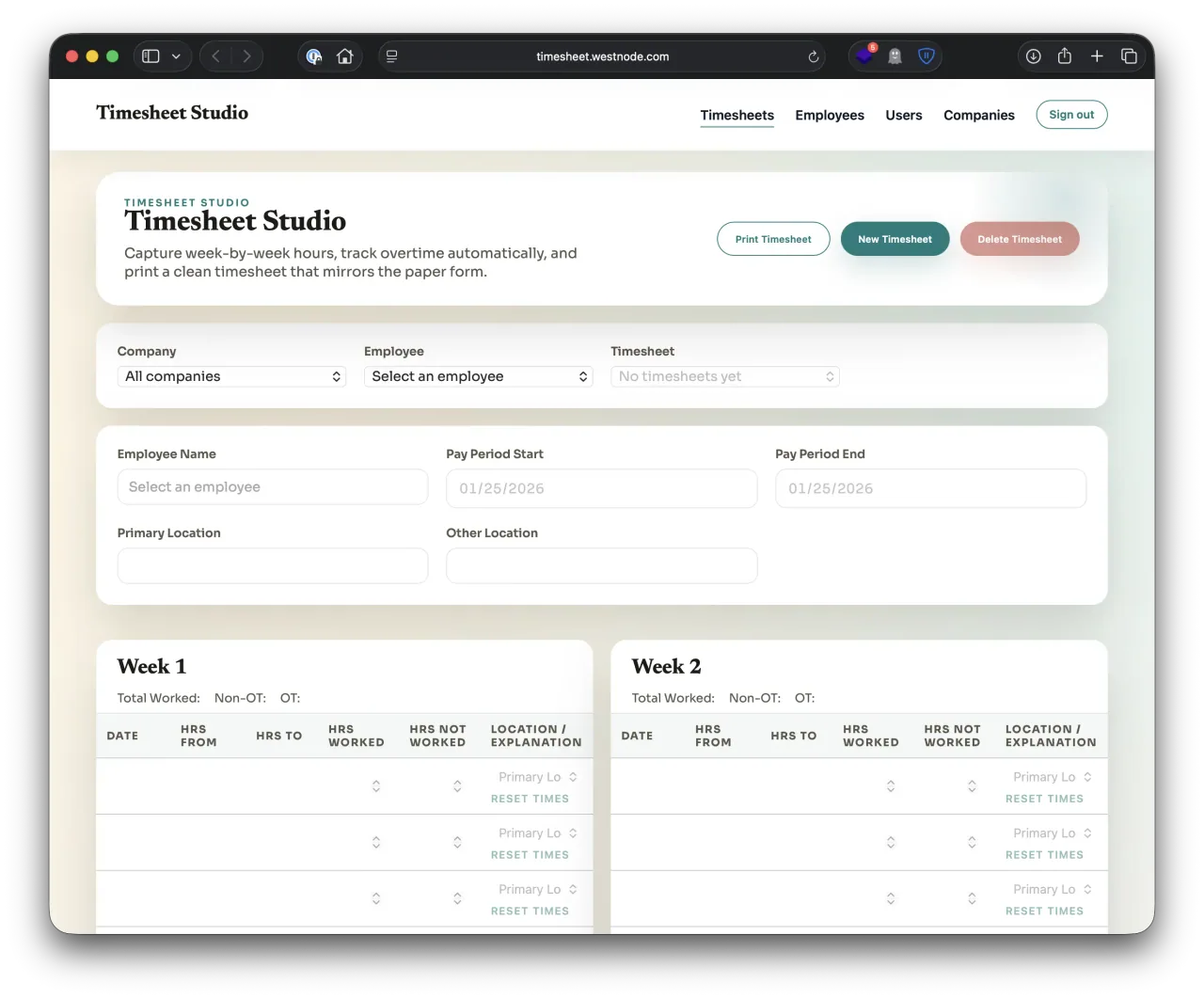Open the Bitwarden shield extension
This screenshot has width=1204, height=999.
pyautogui.click(x=927, y=56)
